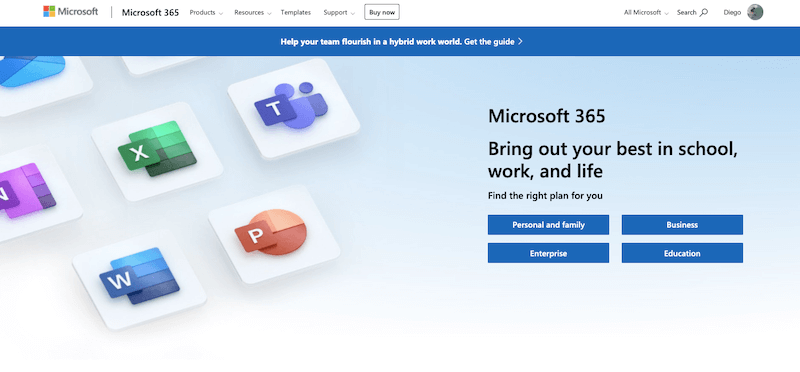Screen dimensions: 800x372
Task: Click the Buy now button
Action: (382, 12)
